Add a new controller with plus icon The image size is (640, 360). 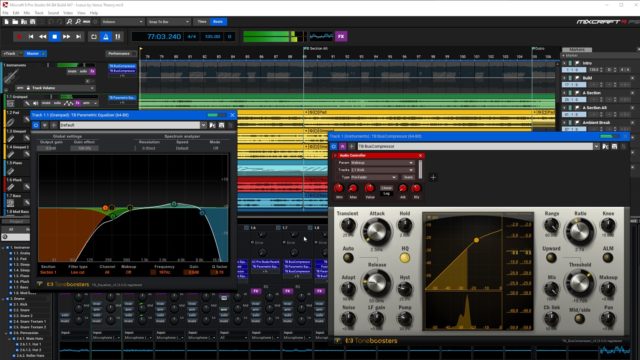pos(433,177)
